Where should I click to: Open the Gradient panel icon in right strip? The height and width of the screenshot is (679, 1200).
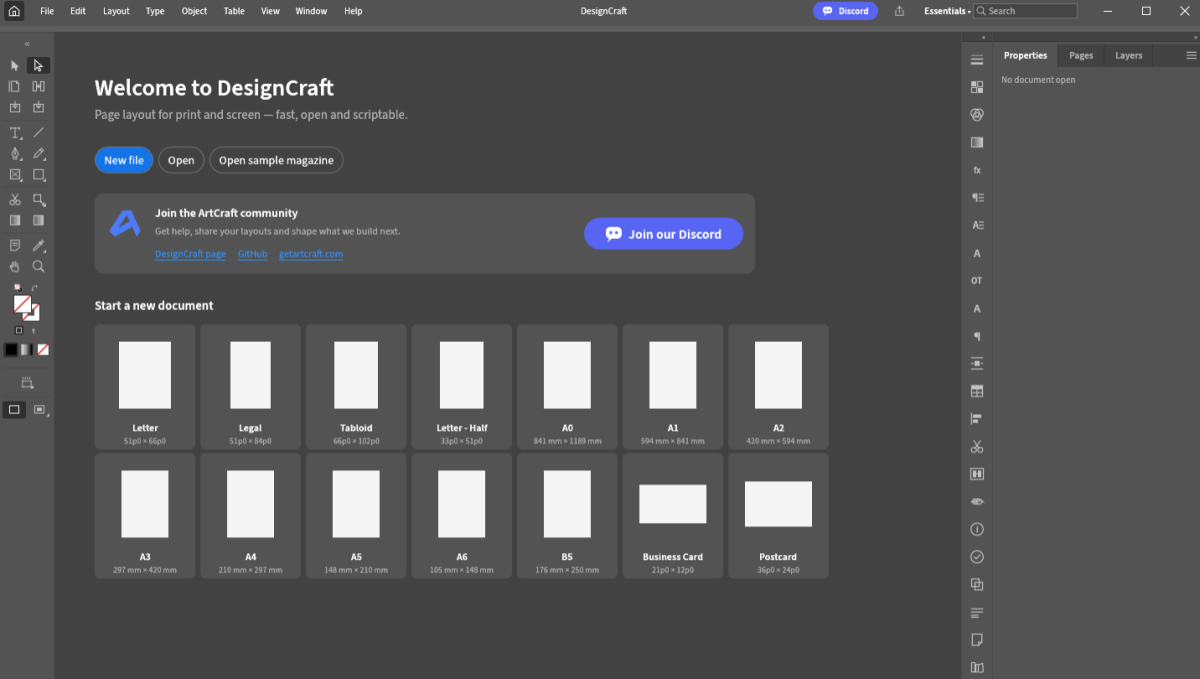(977, 143)
